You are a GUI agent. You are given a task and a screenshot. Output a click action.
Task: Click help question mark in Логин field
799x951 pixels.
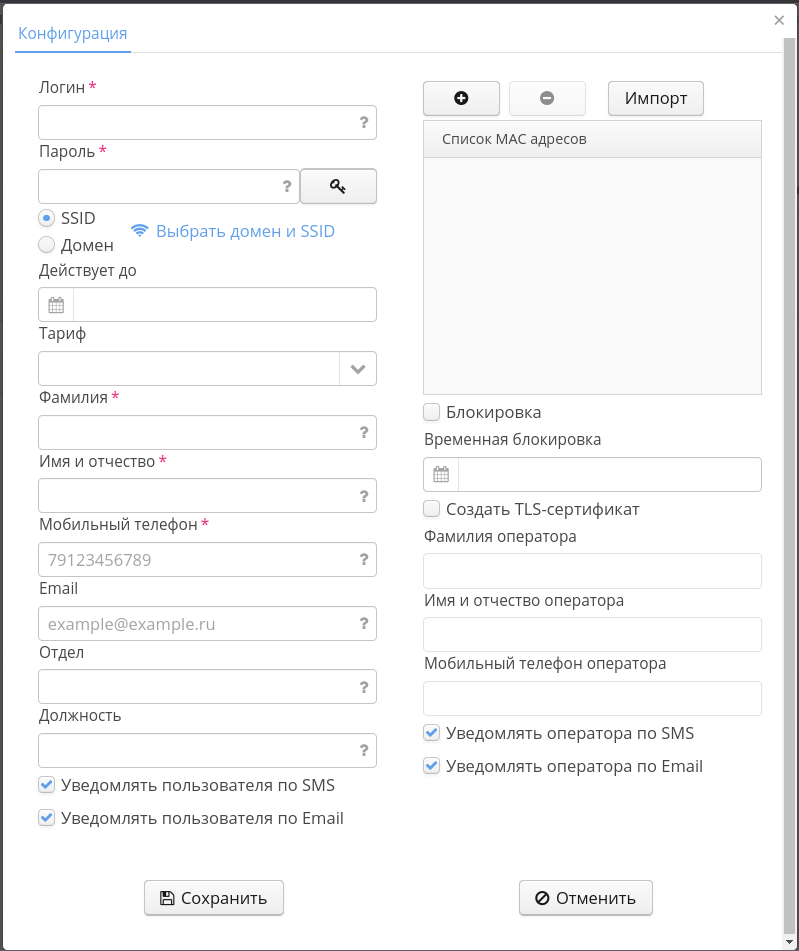point(364,122)
